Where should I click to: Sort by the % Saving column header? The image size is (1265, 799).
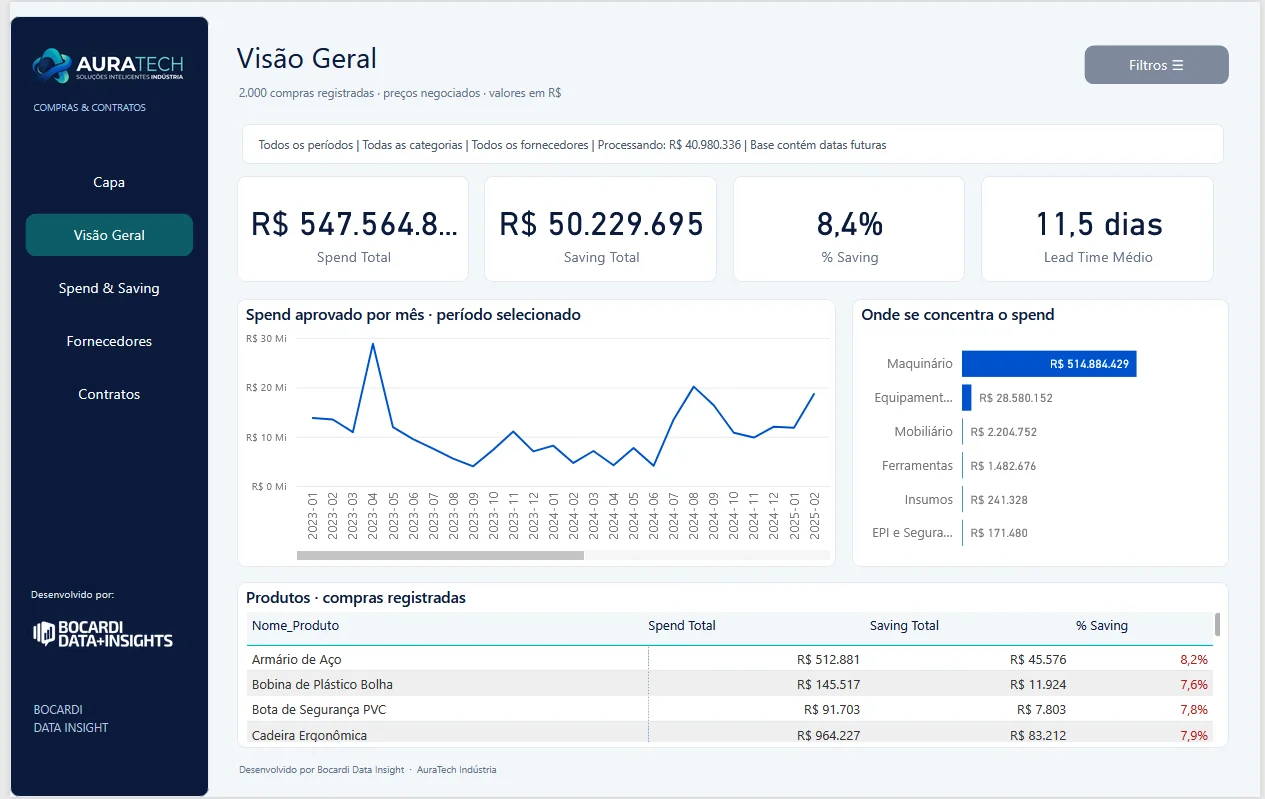1102,626
